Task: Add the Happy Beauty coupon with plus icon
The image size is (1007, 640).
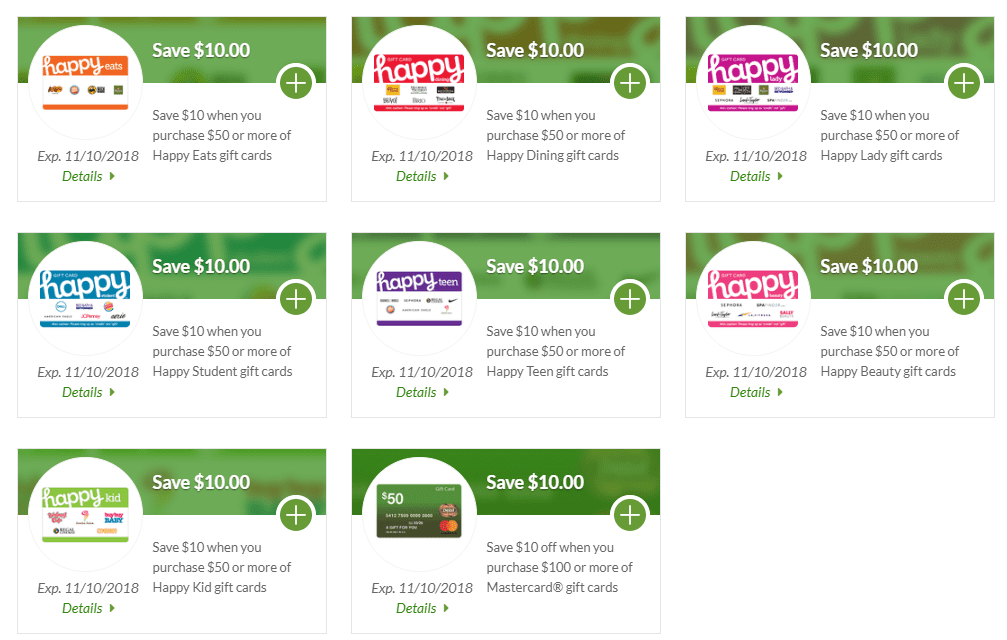Action: click(x=964, y=299)
